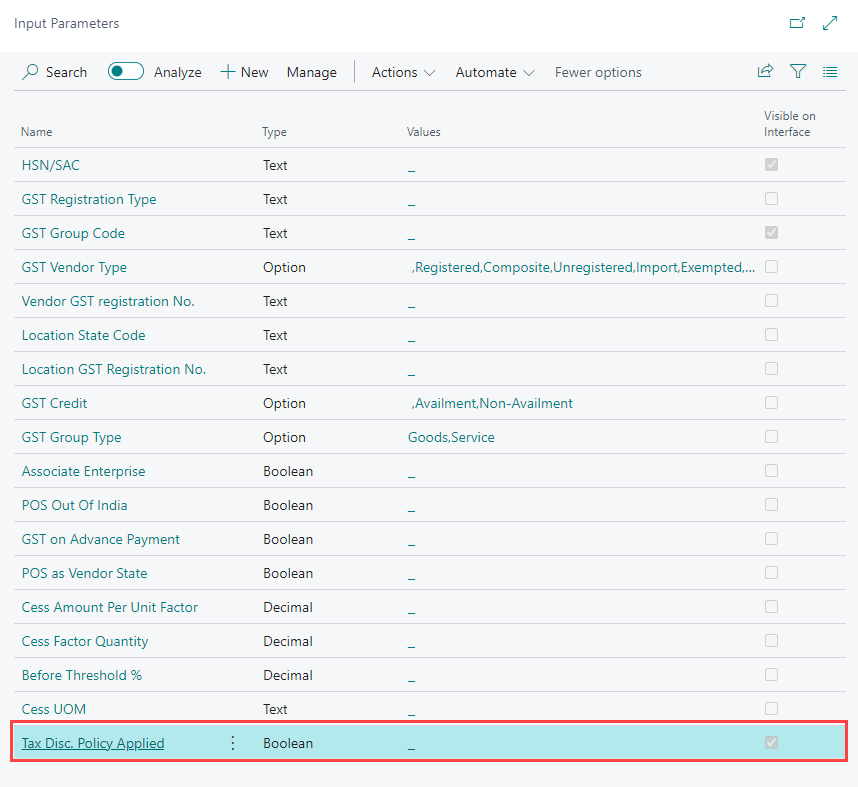This screenshot has width=858, height=787.
Task: Expand page to full screen icon
Action: pyautogui.click(x=830, y=22)
